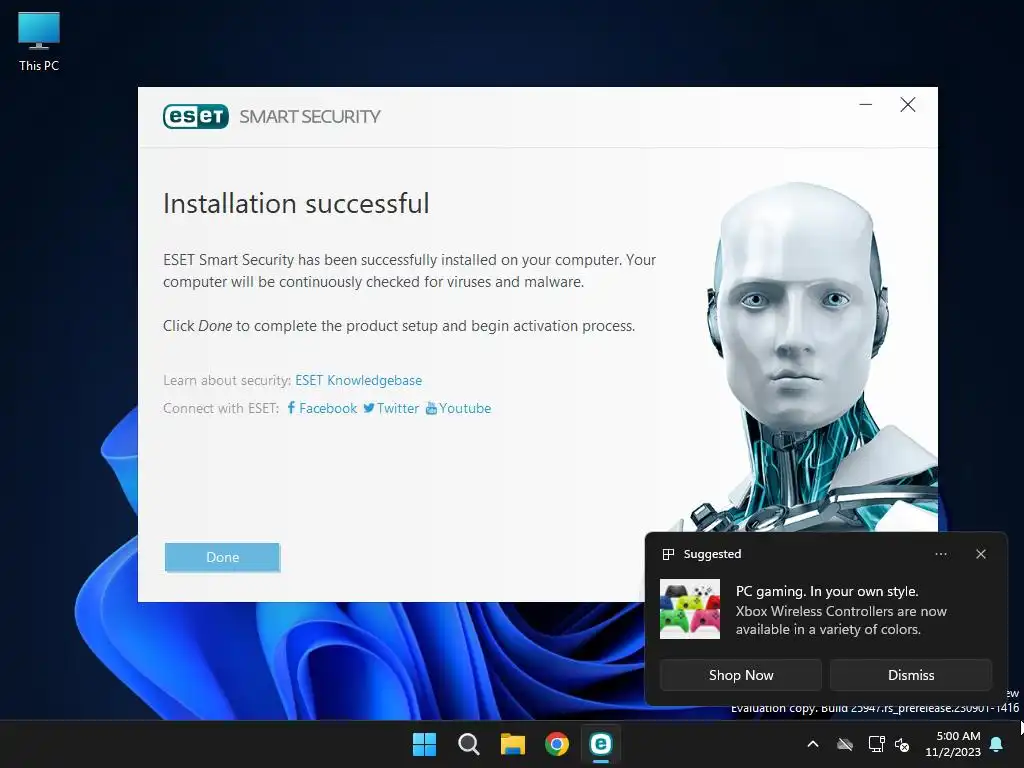Select the This PC desktop icon
The width and height of the screenshot is (1024, 768).
tap(39, 41)
